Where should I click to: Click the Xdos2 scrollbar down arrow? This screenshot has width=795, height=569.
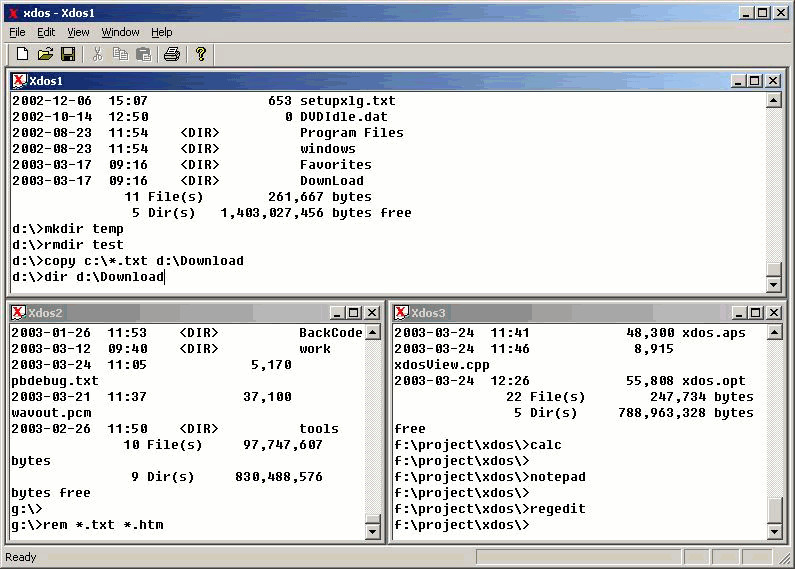[x=373, y=531]
